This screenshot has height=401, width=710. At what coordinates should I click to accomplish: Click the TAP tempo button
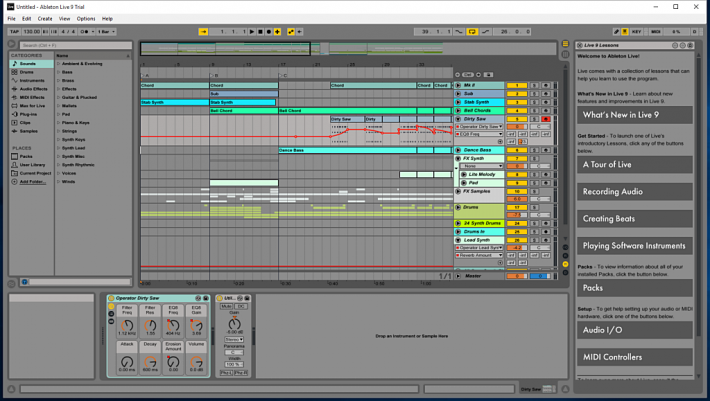click(14, 32)
